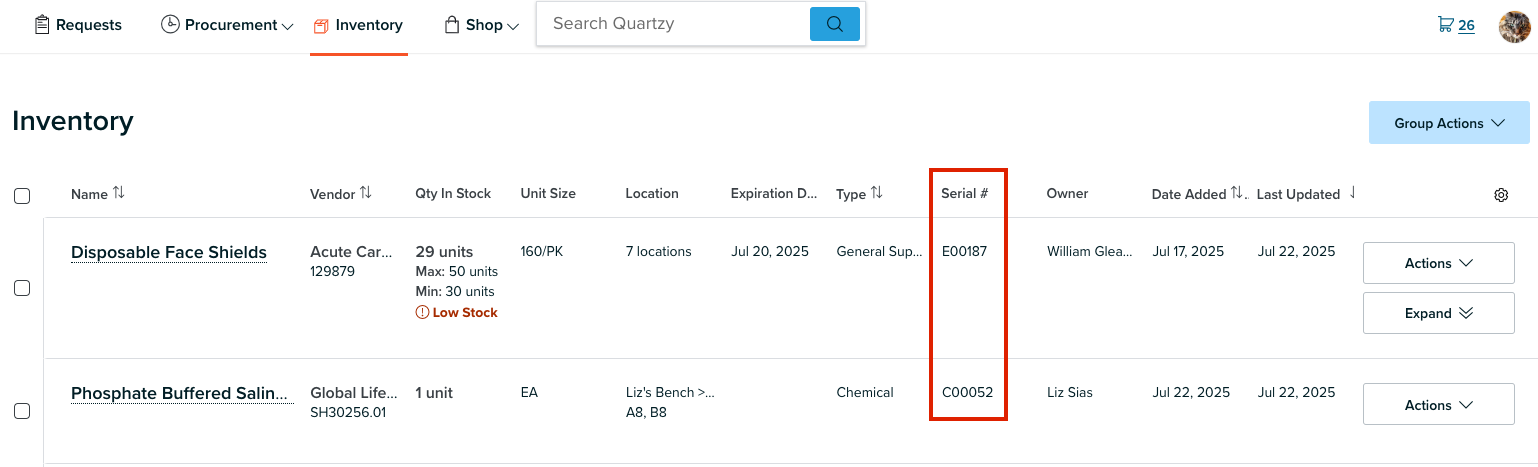The image size is (1538, 467).
Task: Click the Serial # column header
Action: click(x=964, y=193)
